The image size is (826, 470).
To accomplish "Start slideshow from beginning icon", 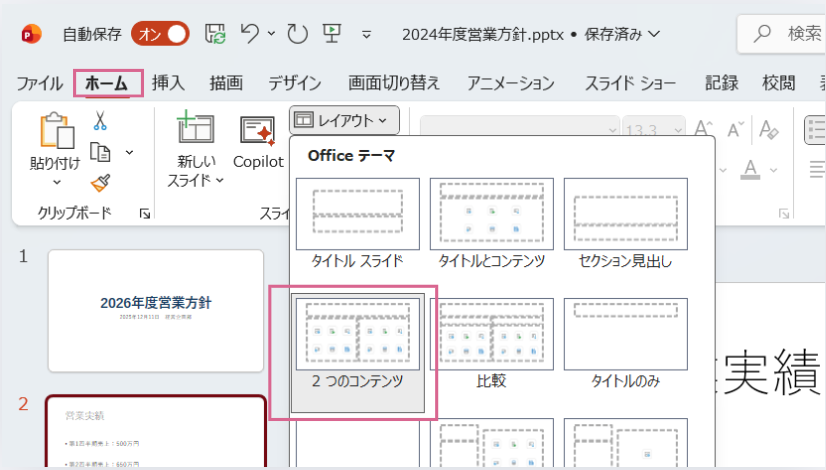I will (332, 34).
